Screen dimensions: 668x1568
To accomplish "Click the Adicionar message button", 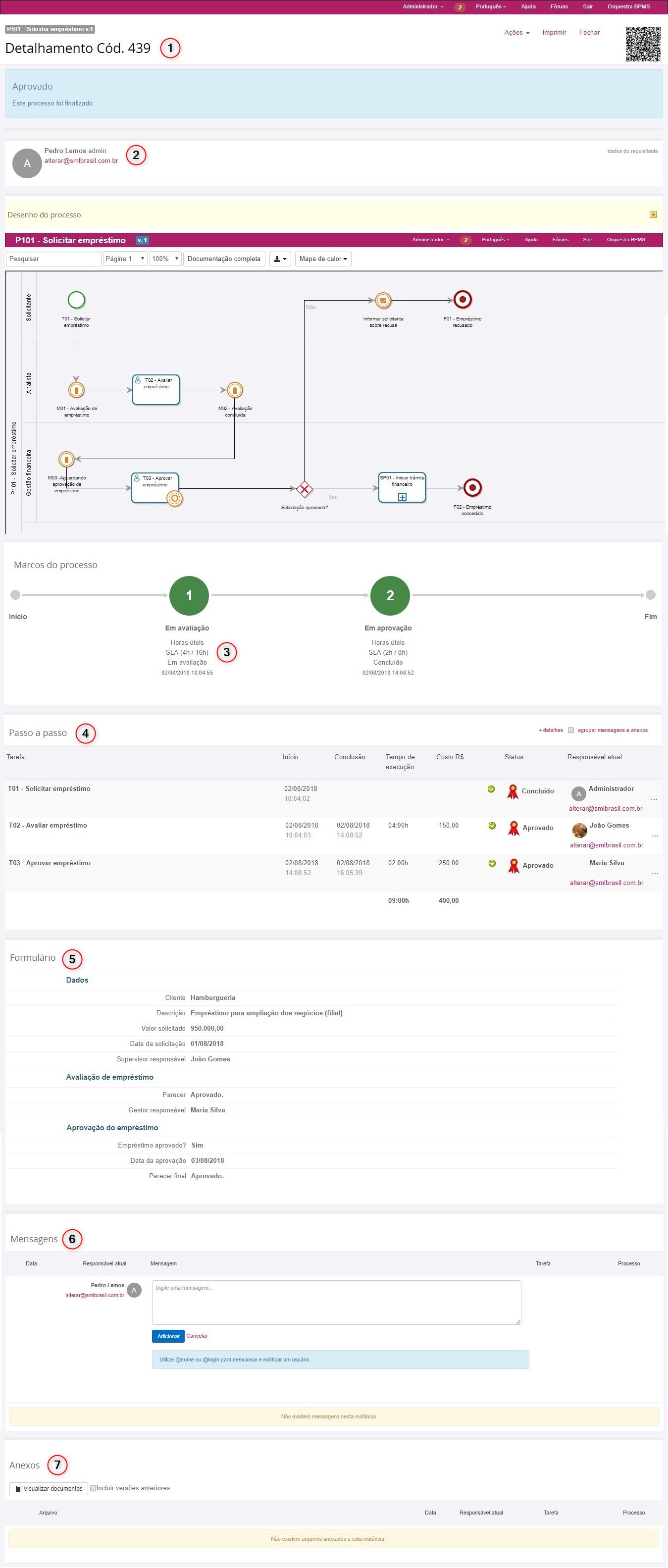I will click(168, 1336).
